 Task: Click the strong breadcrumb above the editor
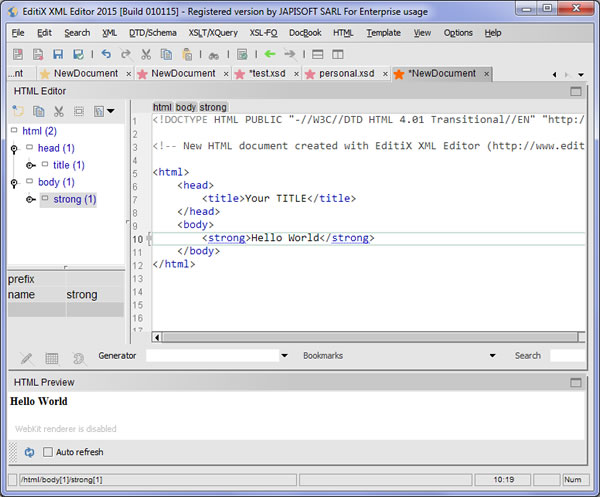[213, 107]
